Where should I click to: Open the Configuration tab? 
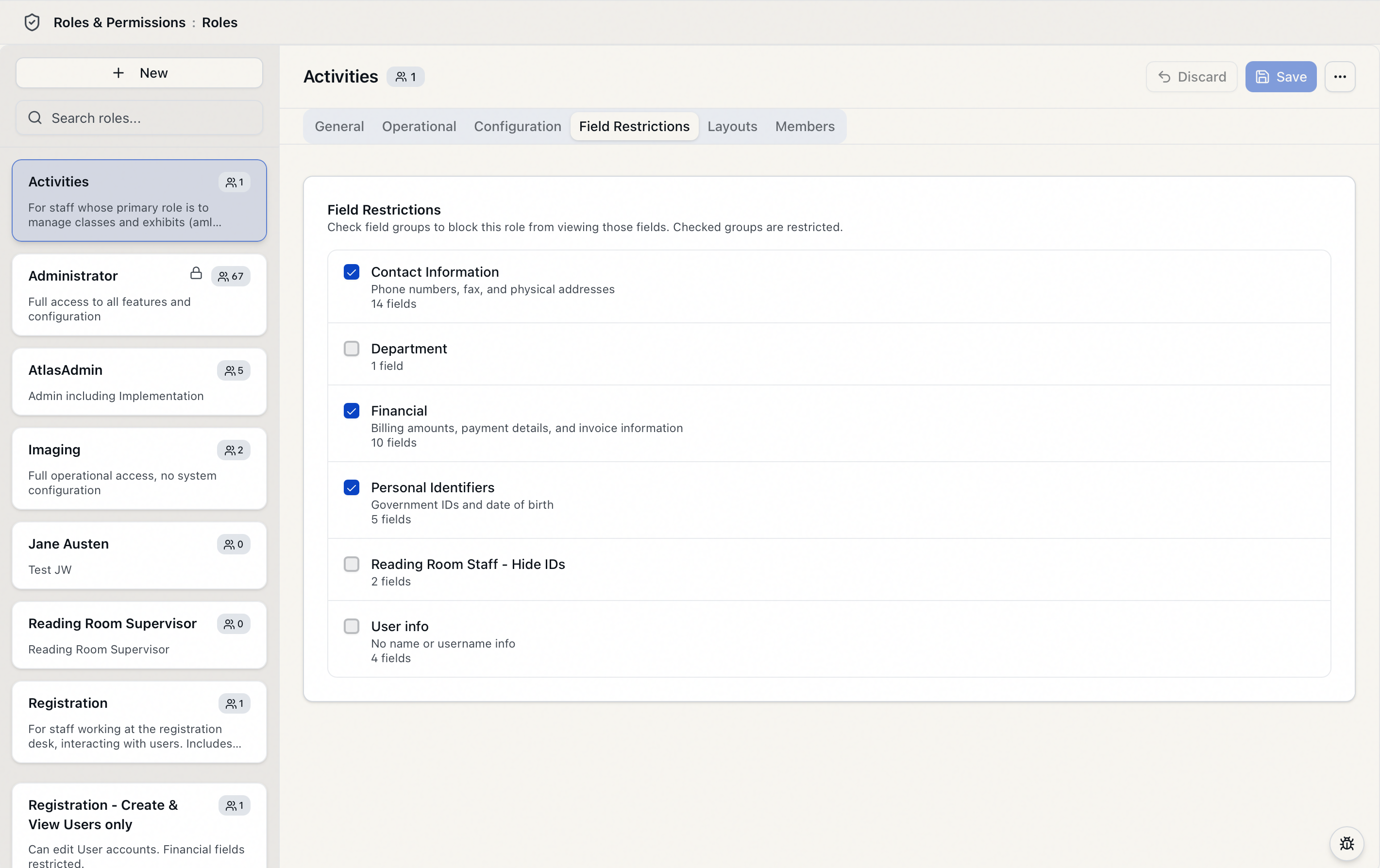coord(518,126)
